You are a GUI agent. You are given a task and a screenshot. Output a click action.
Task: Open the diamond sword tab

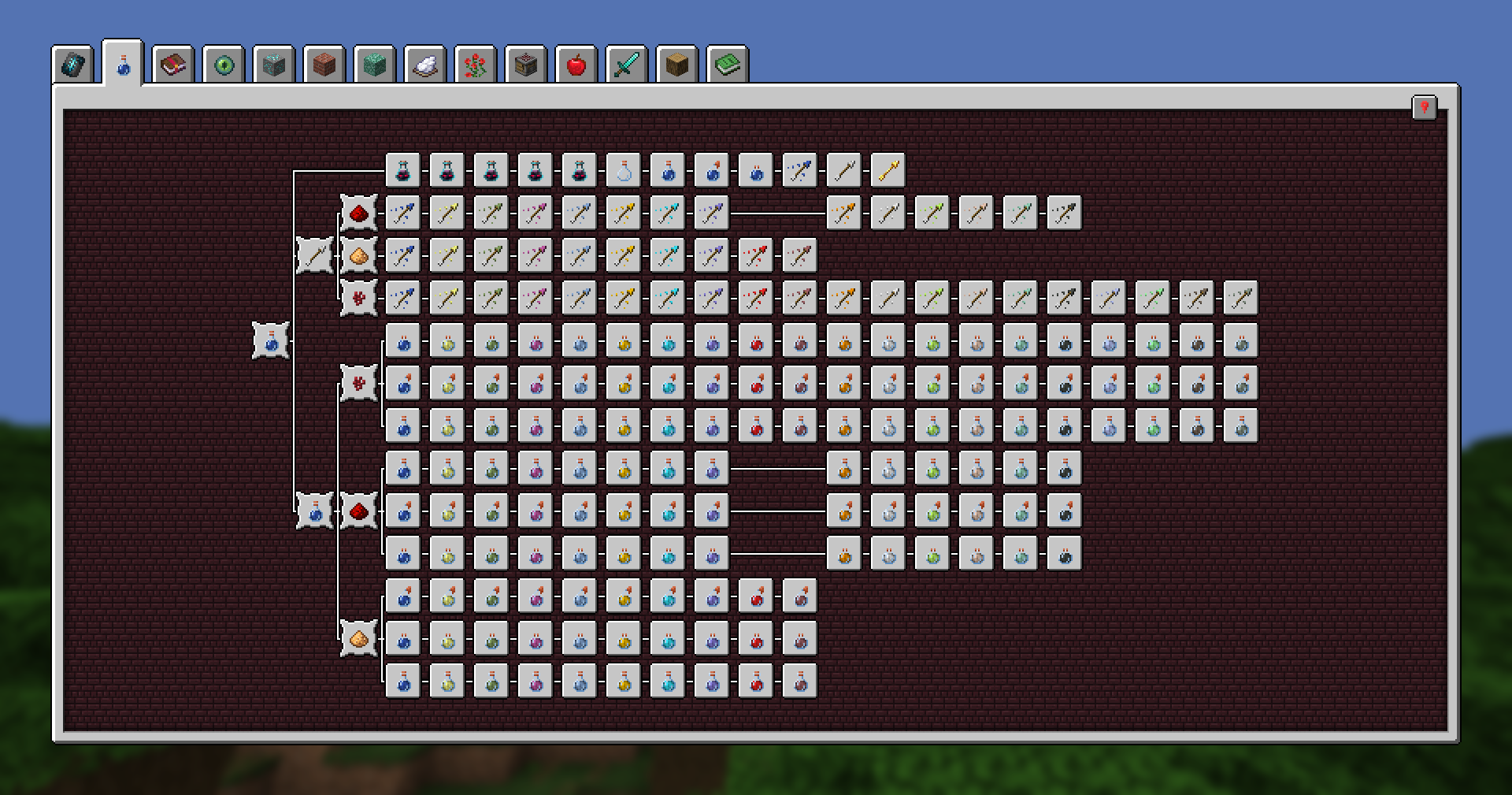coord(627,65)
